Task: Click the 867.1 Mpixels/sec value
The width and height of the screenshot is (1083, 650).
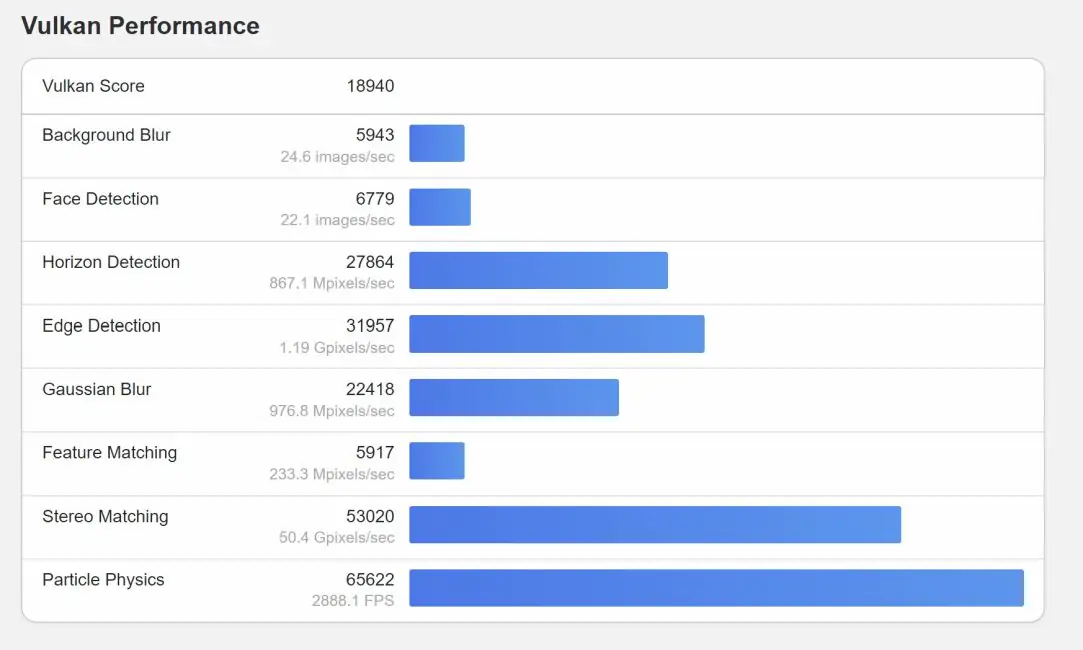Action: tap(332, 283)
